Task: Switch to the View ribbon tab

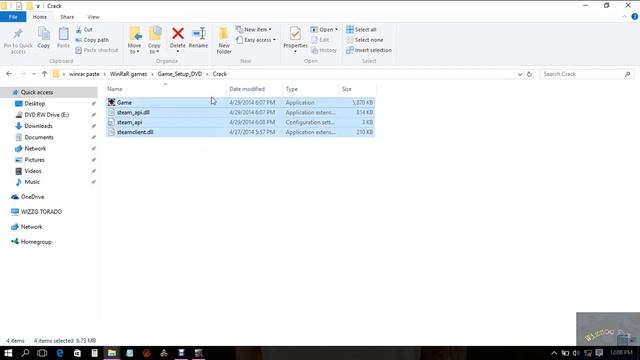Action: click(x=93, y=17)
